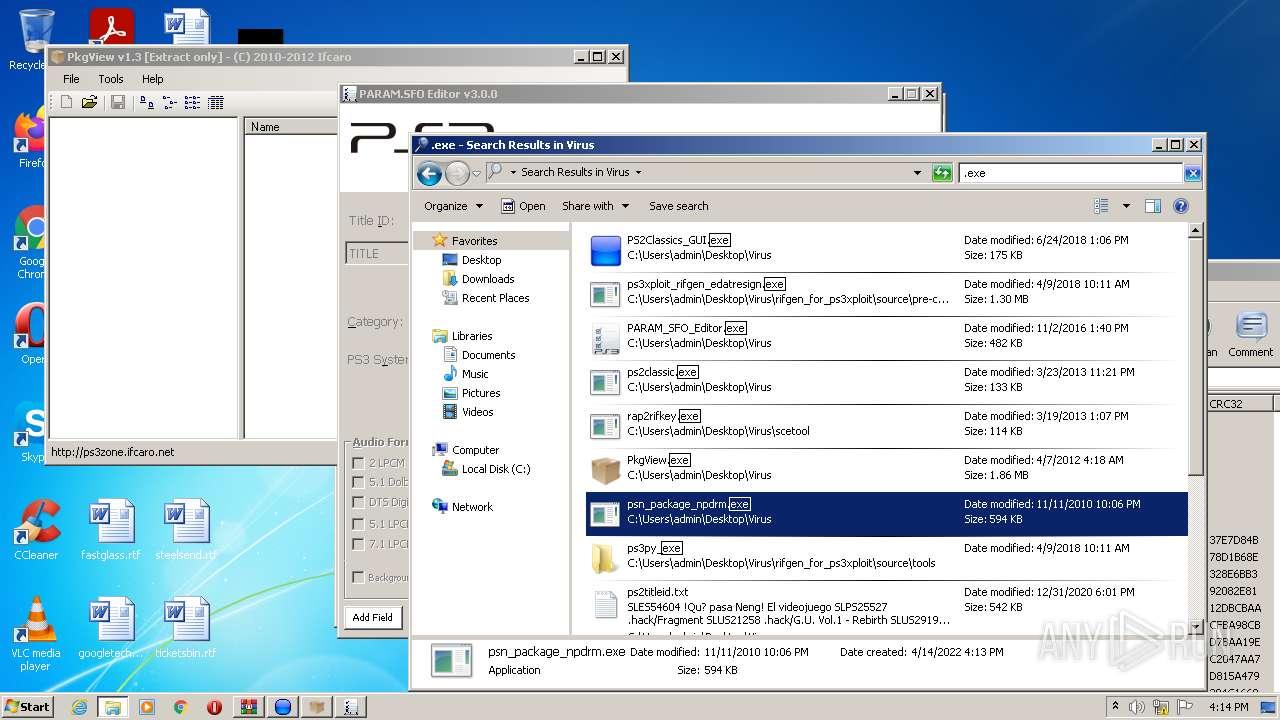Toggle 2 LPCM audio format checkbox
Screen dimensions: 1280x720
(359, 463)
